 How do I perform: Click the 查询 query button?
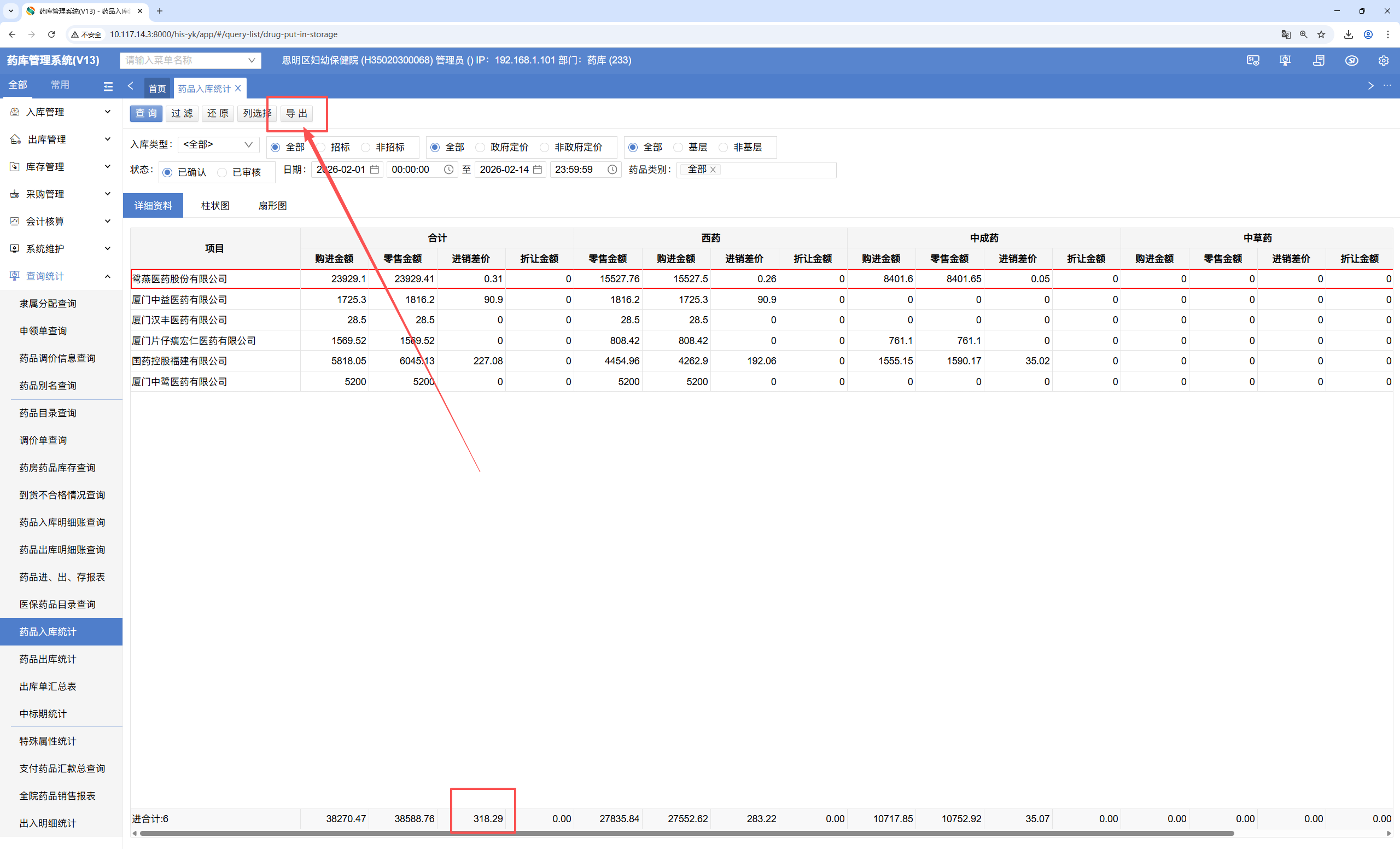click(146, 113)
